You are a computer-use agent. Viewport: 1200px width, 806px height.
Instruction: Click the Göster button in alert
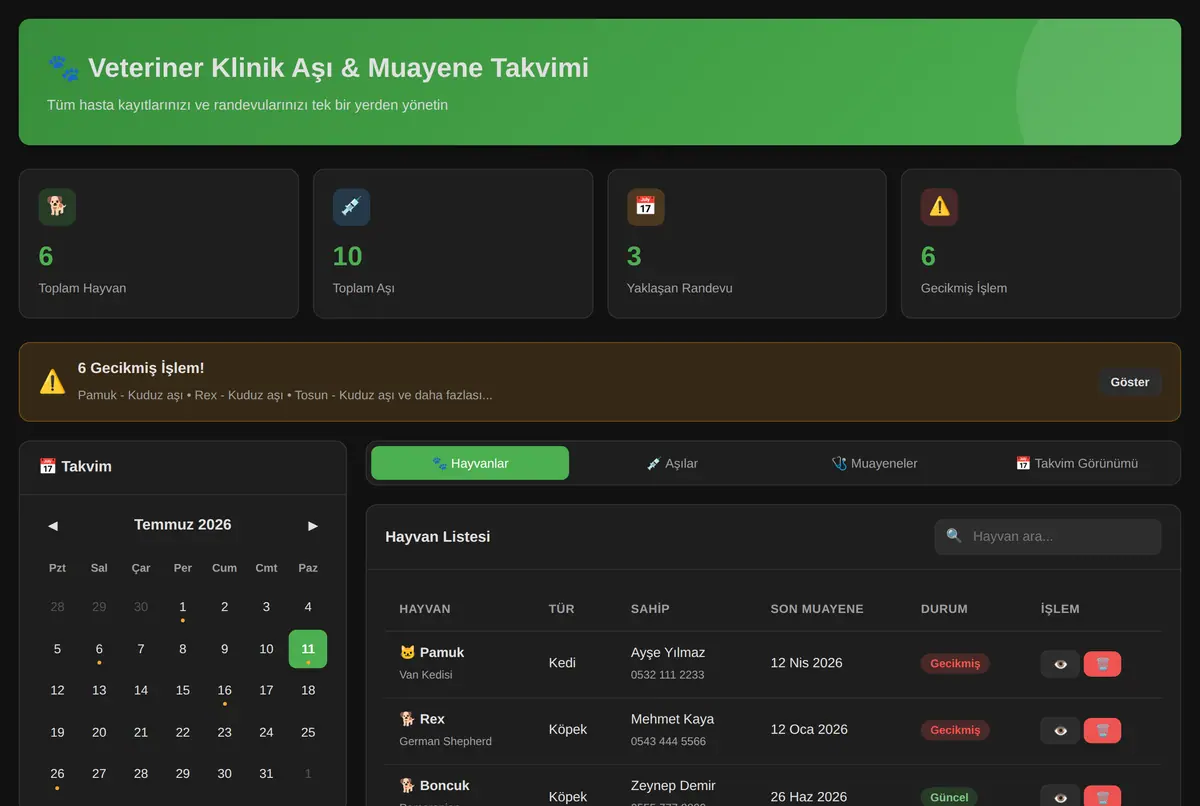(x=1130, y=382)
